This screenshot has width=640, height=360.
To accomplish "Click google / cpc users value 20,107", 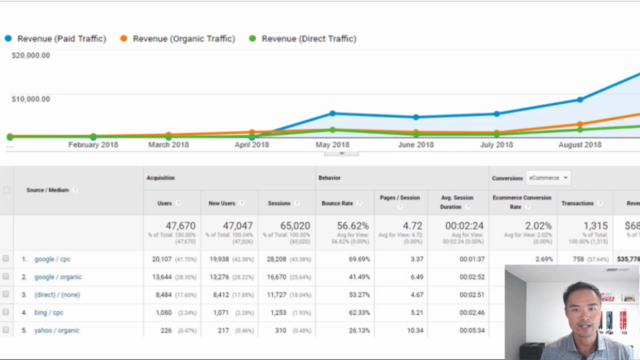I will (x=162, y=259).
